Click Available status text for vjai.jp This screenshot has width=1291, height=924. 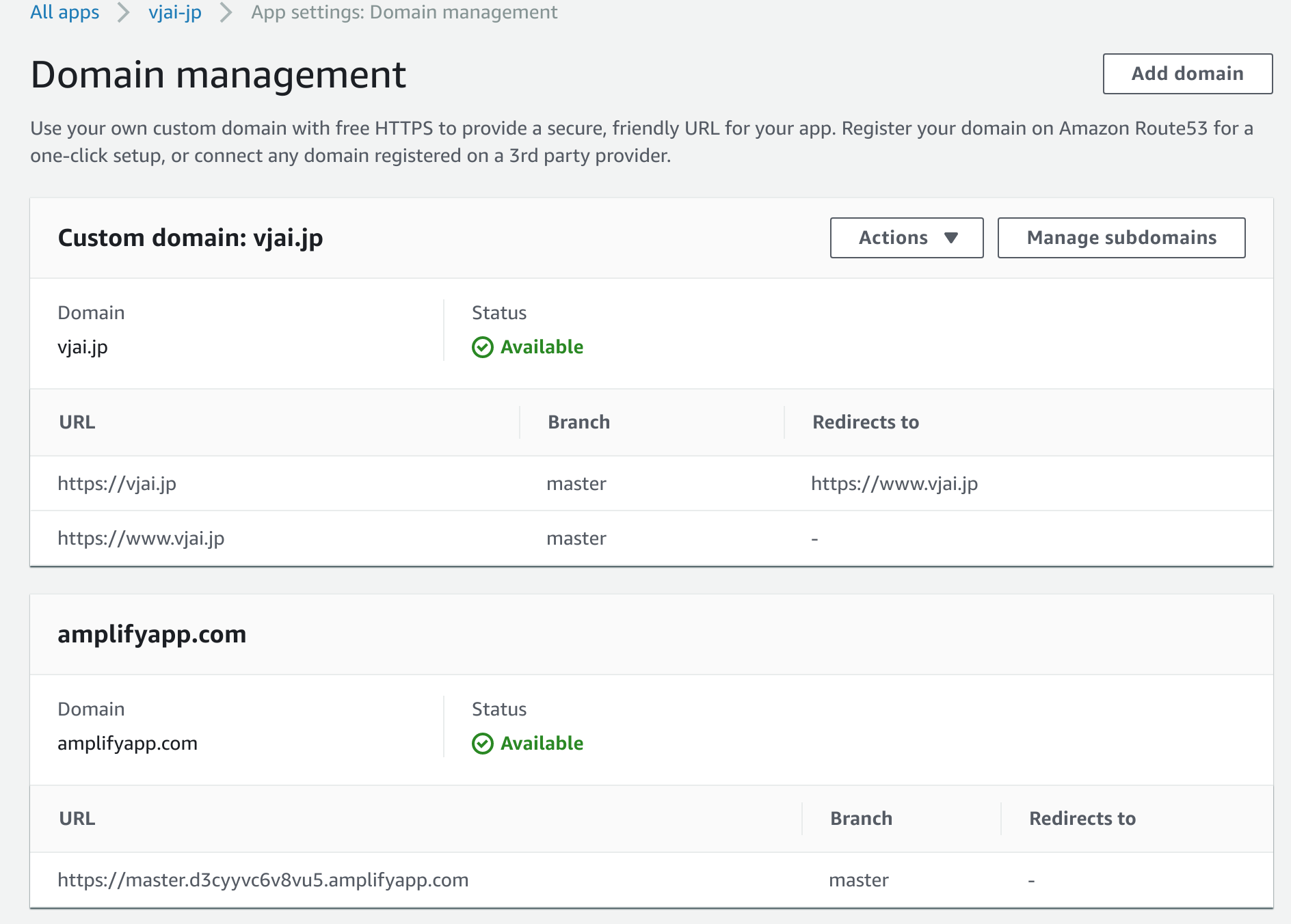(x=542, y=347)
